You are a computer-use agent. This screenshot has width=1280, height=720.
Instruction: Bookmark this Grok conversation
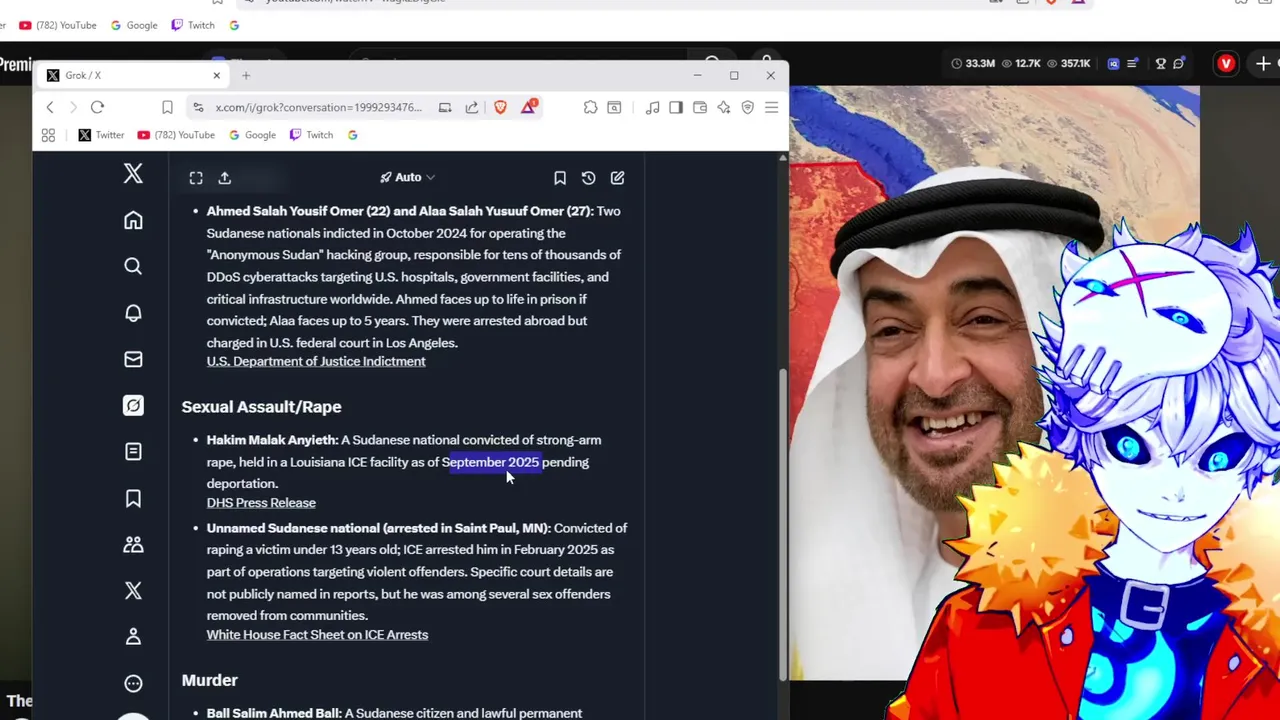560,178
